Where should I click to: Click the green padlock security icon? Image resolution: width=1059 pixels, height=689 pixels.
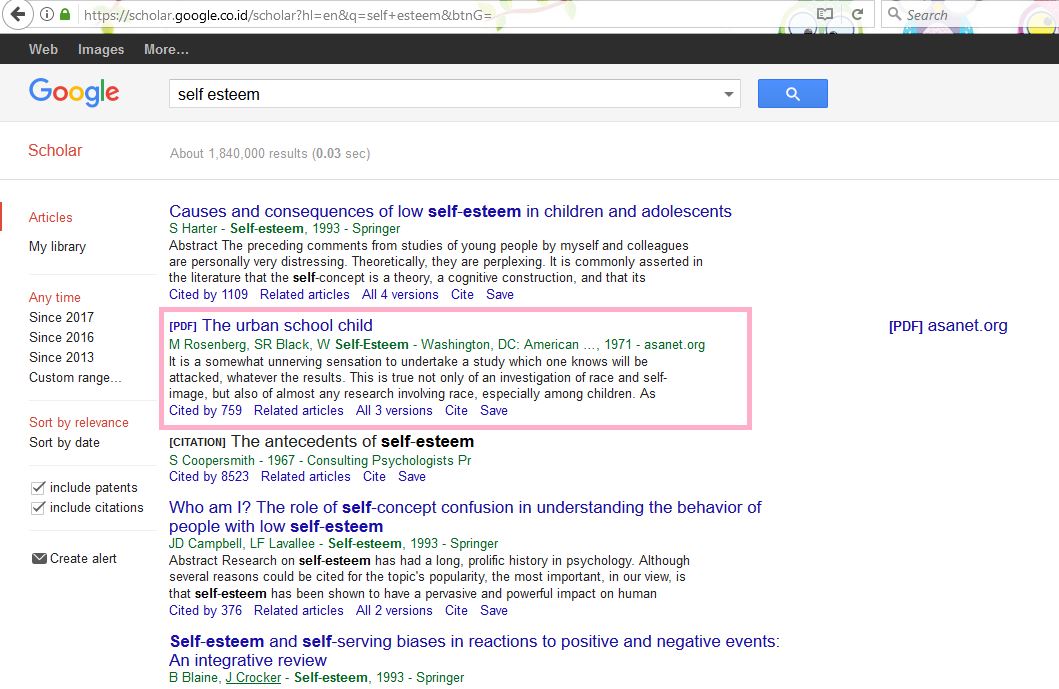point(64,15)
